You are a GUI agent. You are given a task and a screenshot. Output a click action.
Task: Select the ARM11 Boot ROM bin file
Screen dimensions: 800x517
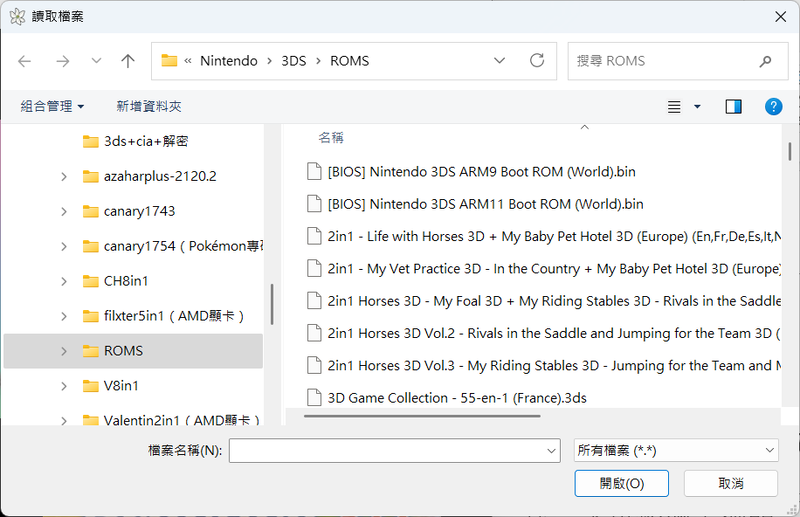(485, 204)
